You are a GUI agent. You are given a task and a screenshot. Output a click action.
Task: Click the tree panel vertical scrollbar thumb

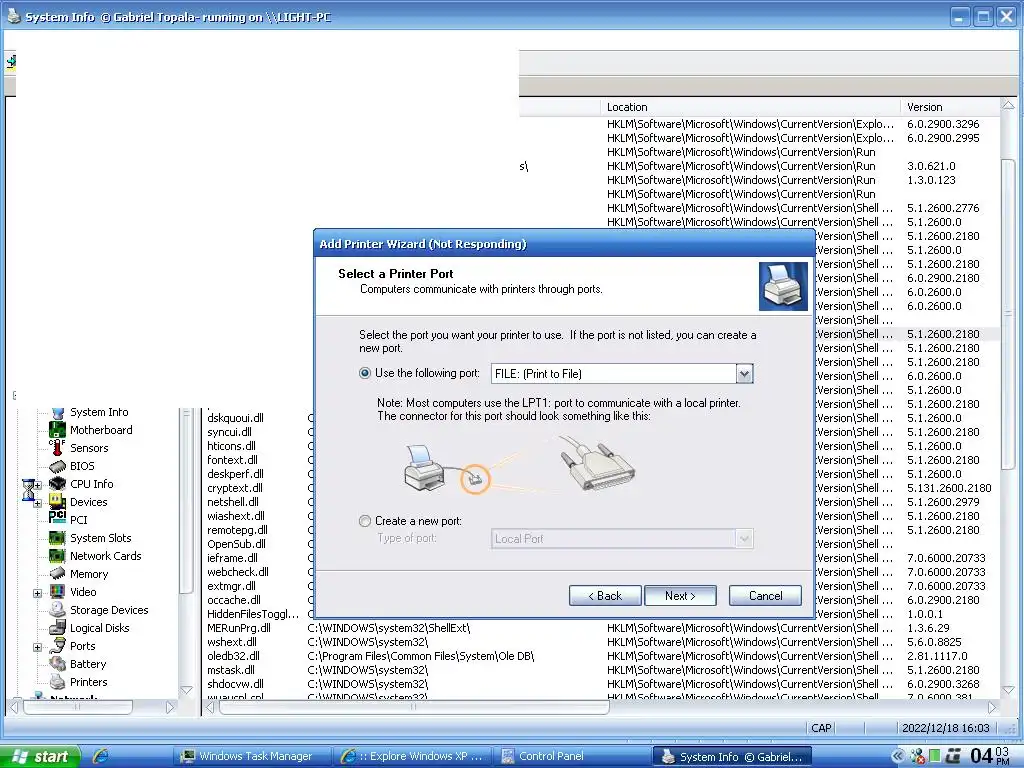[186, 503]
